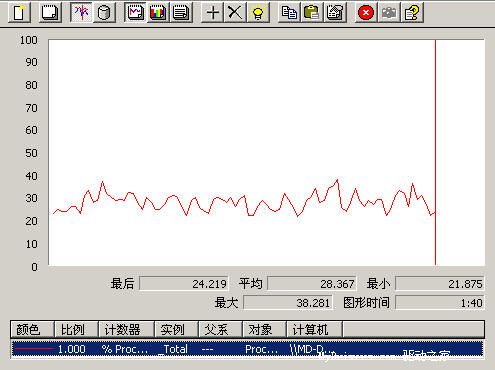The image size is (495, 370).
Task: Click the Clear Display toolbar icon
Action: pyautogui.click(x=50, y=13)
